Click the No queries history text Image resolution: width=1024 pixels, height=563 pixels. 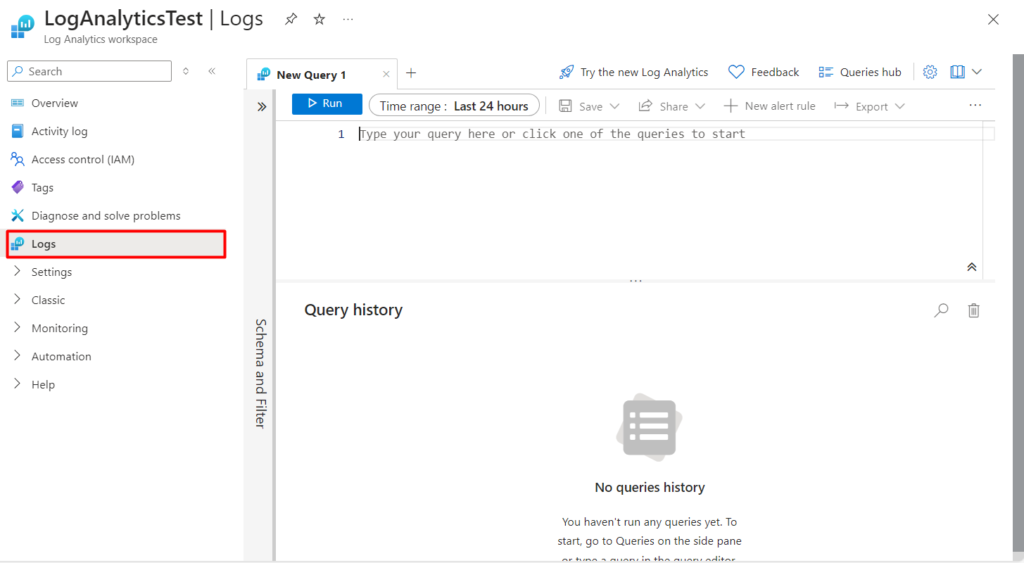[650, 487]
